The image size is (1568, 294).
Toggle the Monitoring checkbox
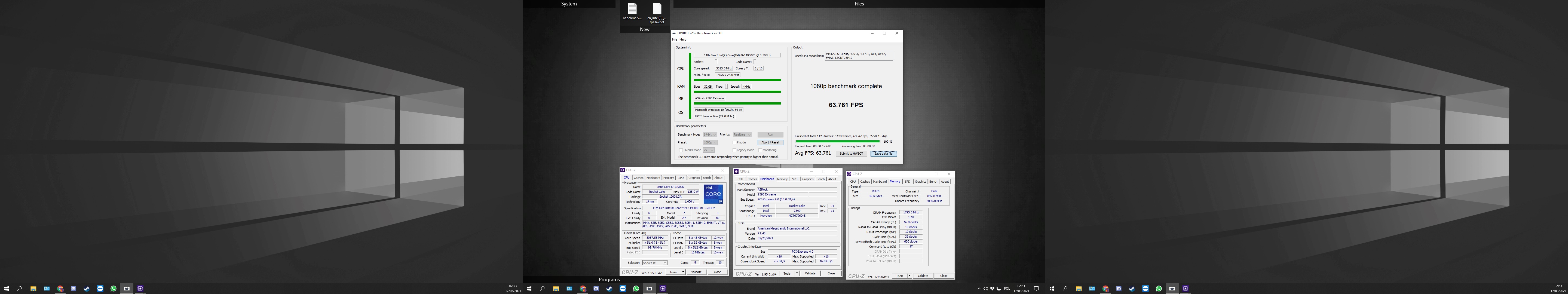tap(760, 150)
